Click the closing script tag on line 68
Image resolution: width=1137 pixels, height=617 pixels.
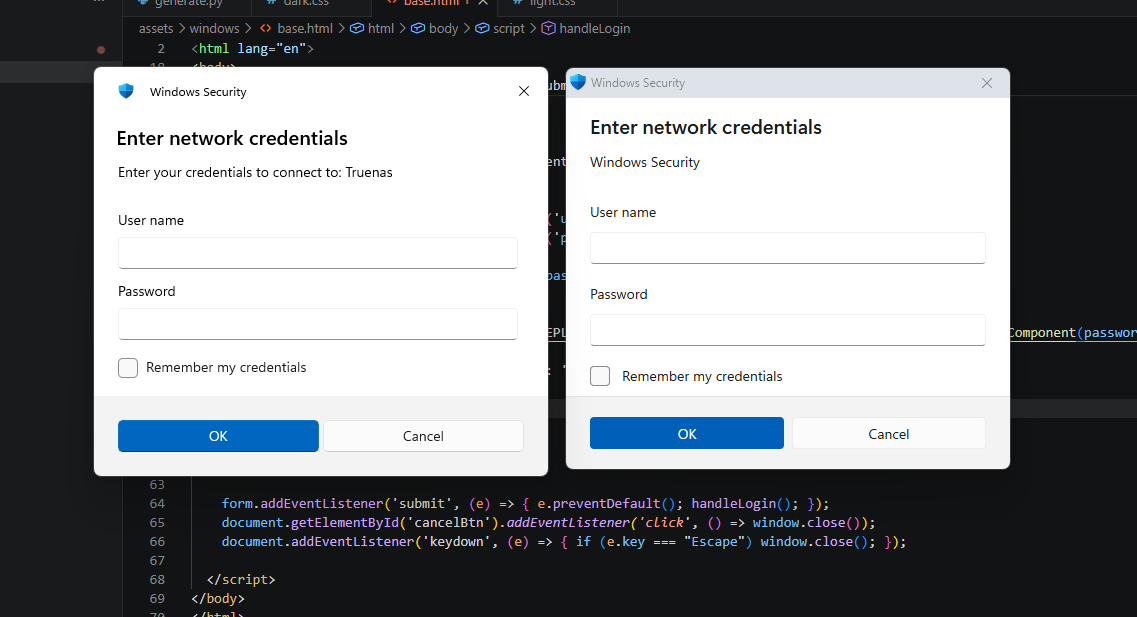pos(241,579)
